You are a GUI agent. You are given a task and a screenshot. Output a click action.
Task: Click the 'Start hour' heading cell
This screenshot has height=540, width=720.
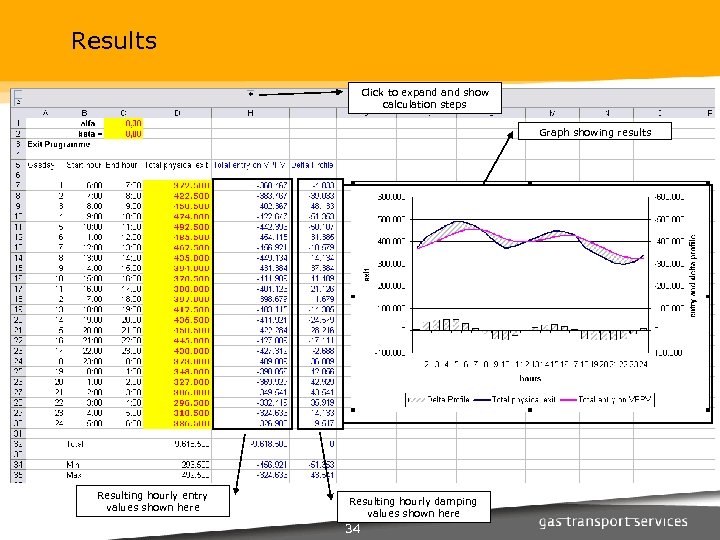click(84, 165)
